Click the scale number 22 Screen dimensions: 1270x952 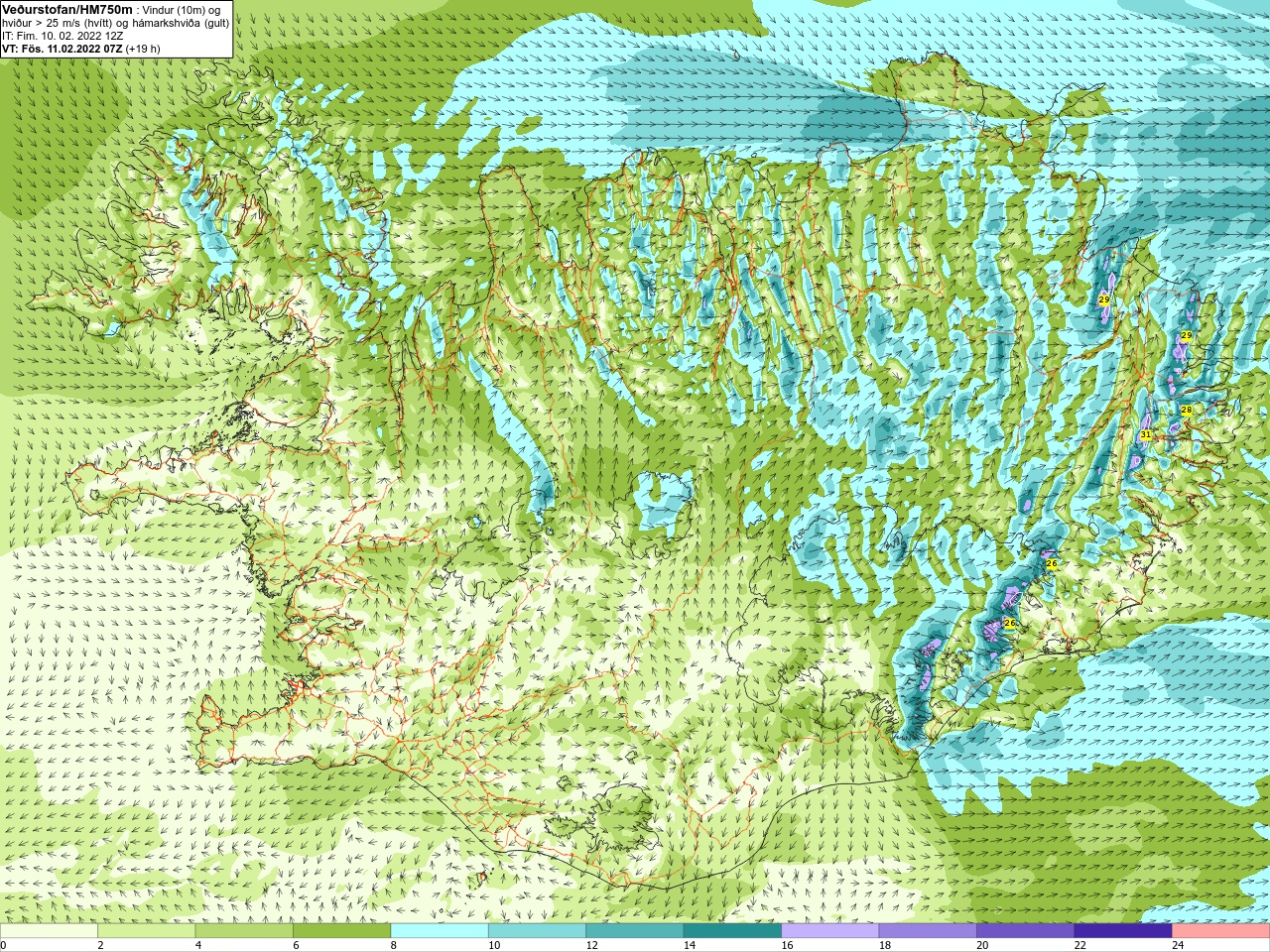[1080, 945]
